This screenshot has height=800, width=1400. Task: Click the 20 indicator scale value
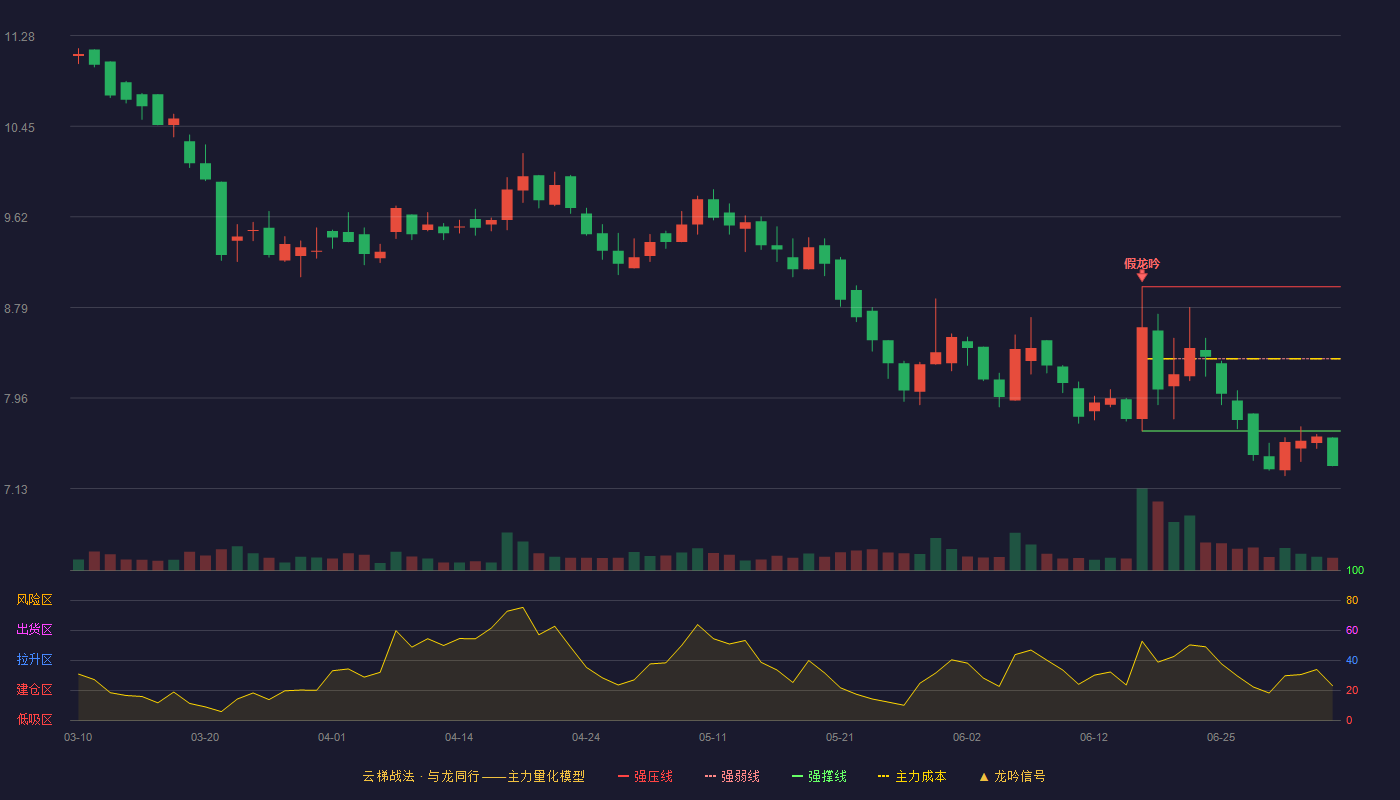click(x=1352, y=690)
